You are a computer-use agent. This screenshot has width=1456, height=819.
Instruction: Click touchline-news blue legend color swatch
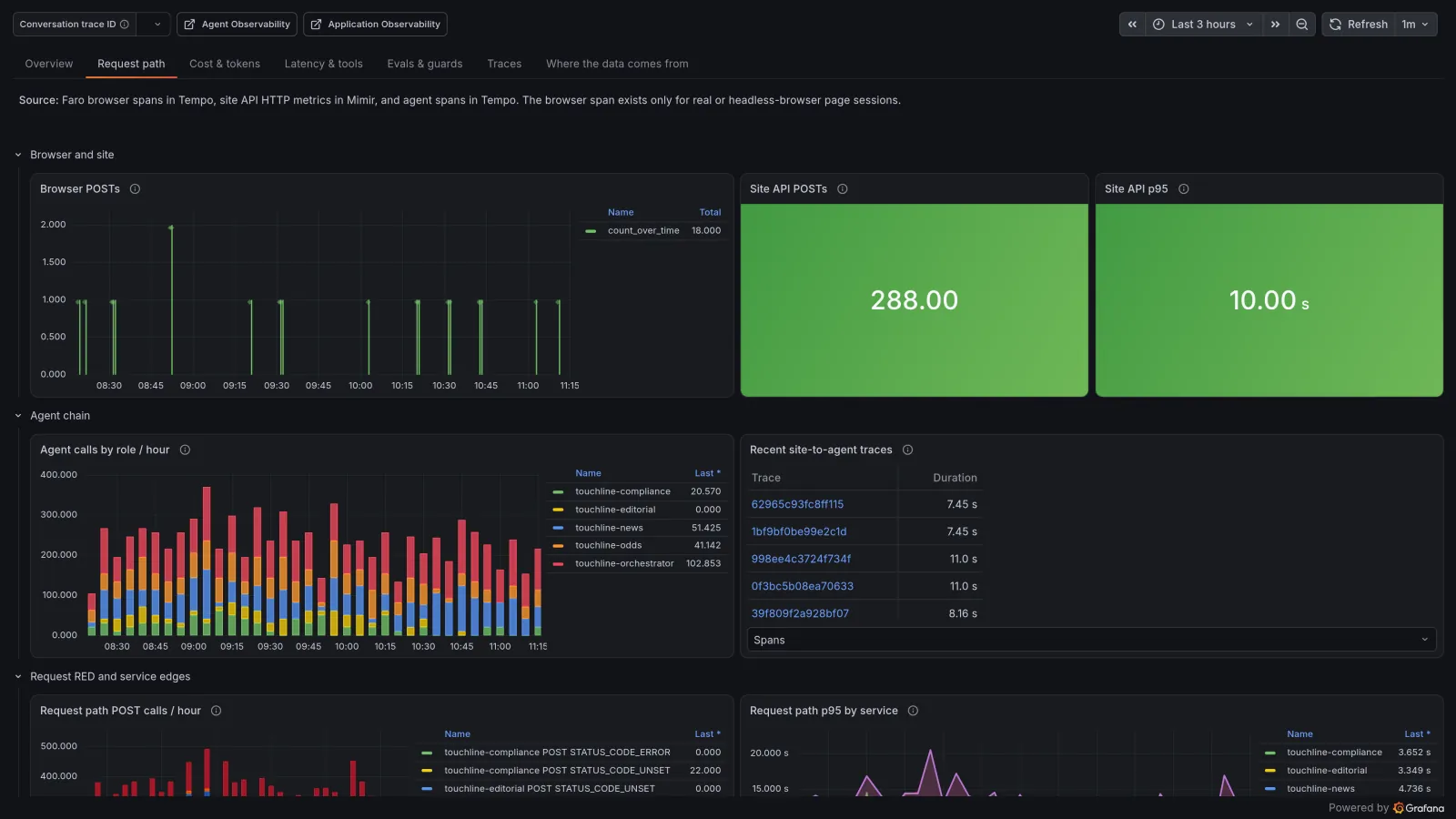pos(558,528)
